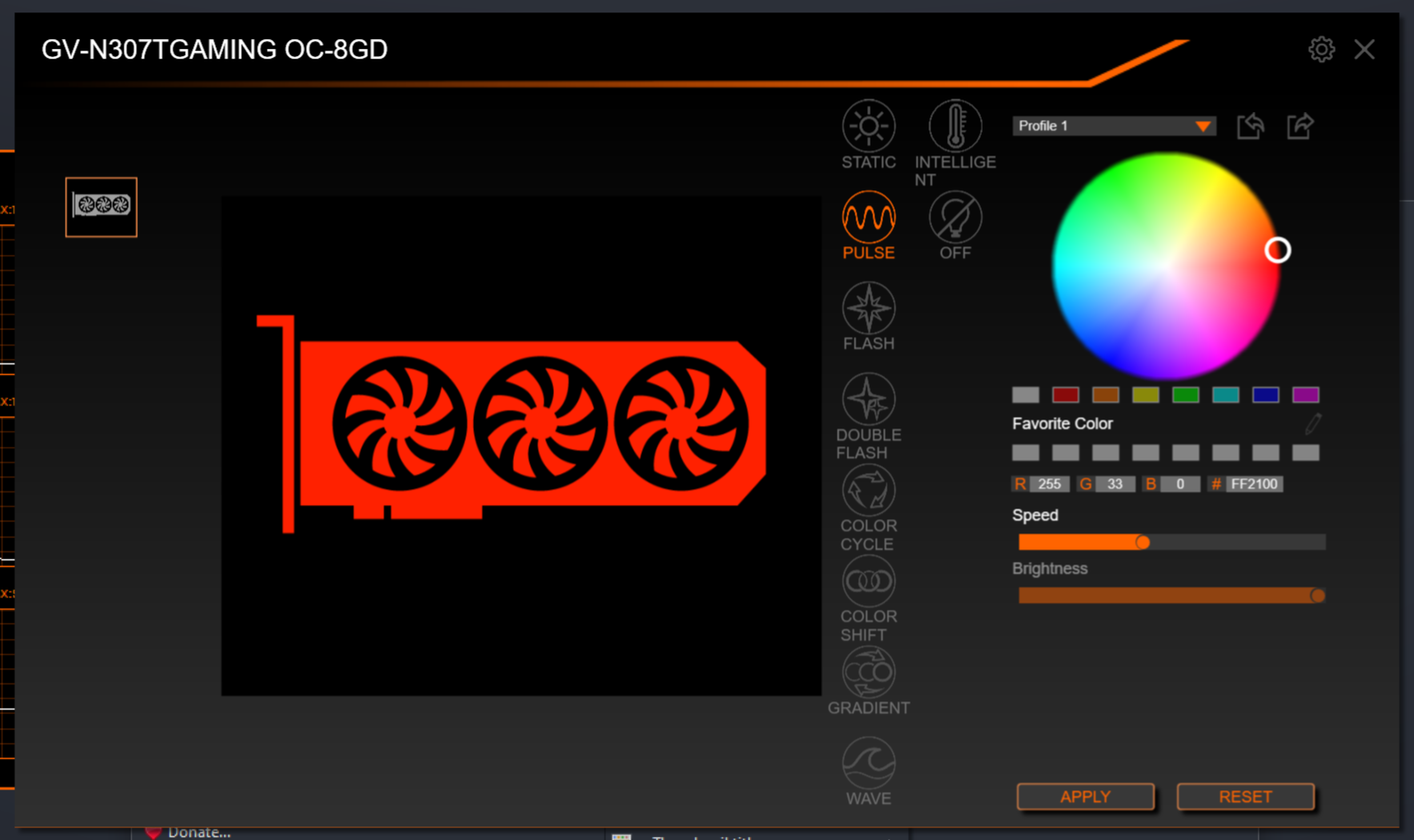Viewport: 1414px width, 840px height.
Task: Click the B value field
Action: tap(1180, 484)
